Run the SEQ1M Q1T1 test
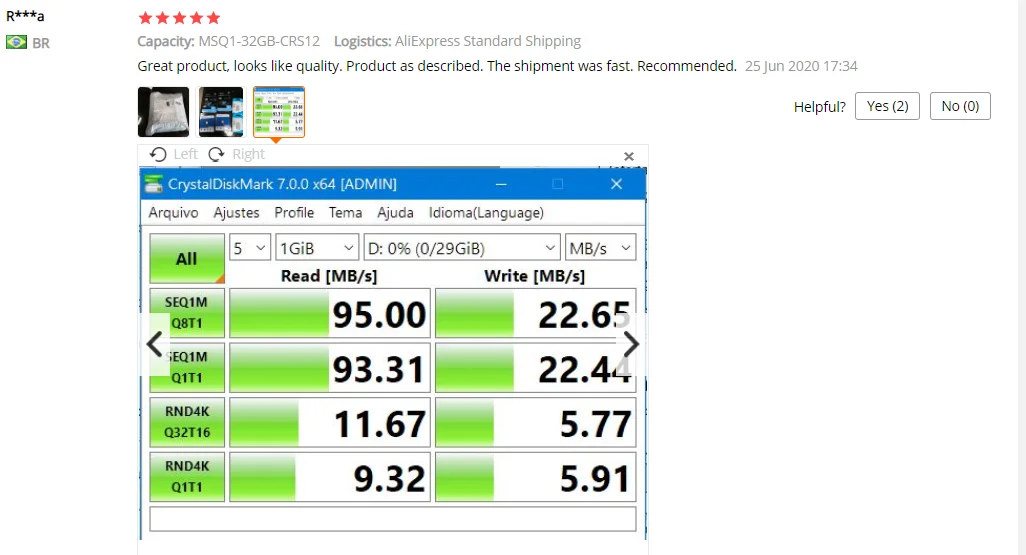 tap(187, 367)
